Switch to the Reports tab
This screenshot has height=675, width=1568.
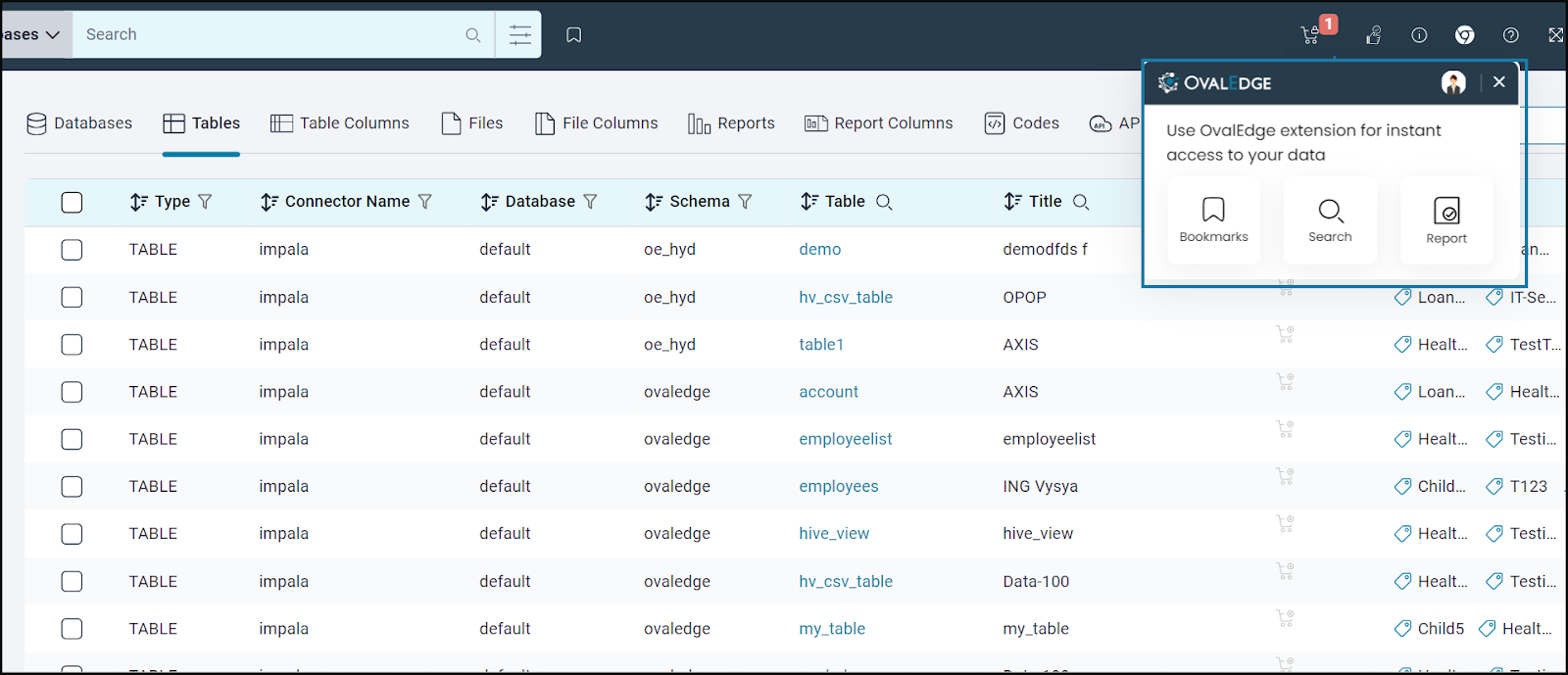point(732,123)
